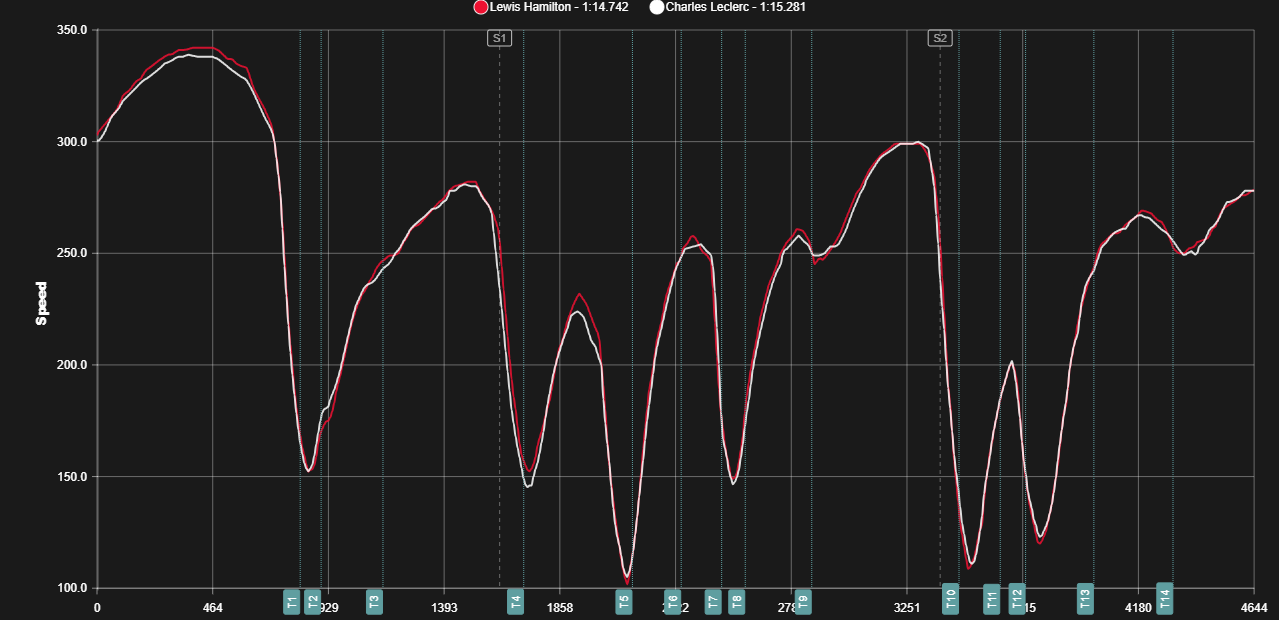Click the 350.0 speed axis label
The image size is (1279, 620).
point(73,30)
